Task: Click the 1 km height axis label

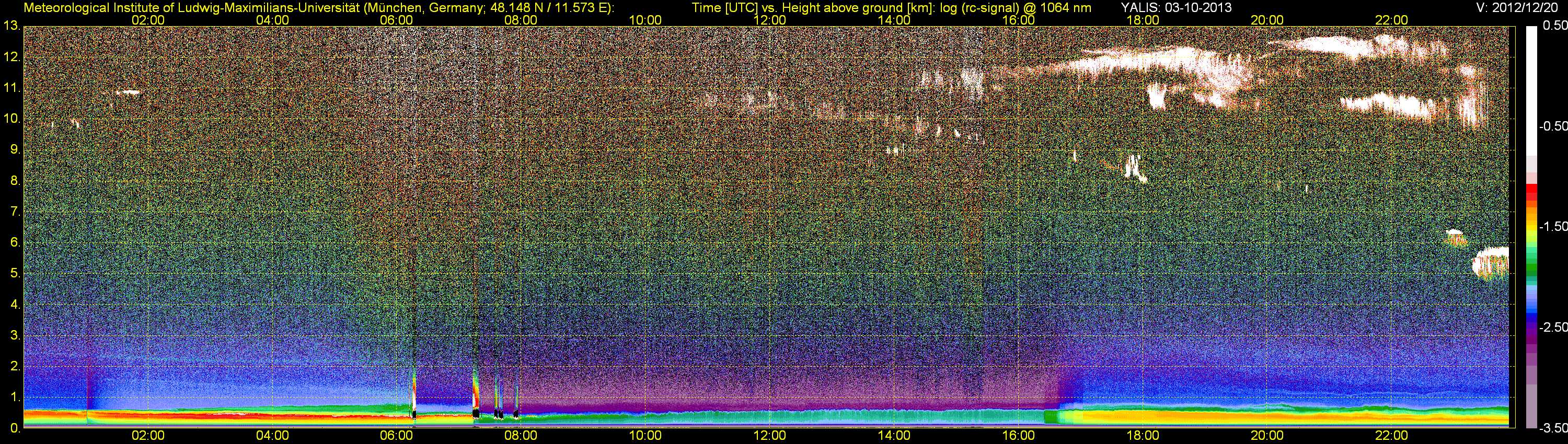Action: click(15, 397)
